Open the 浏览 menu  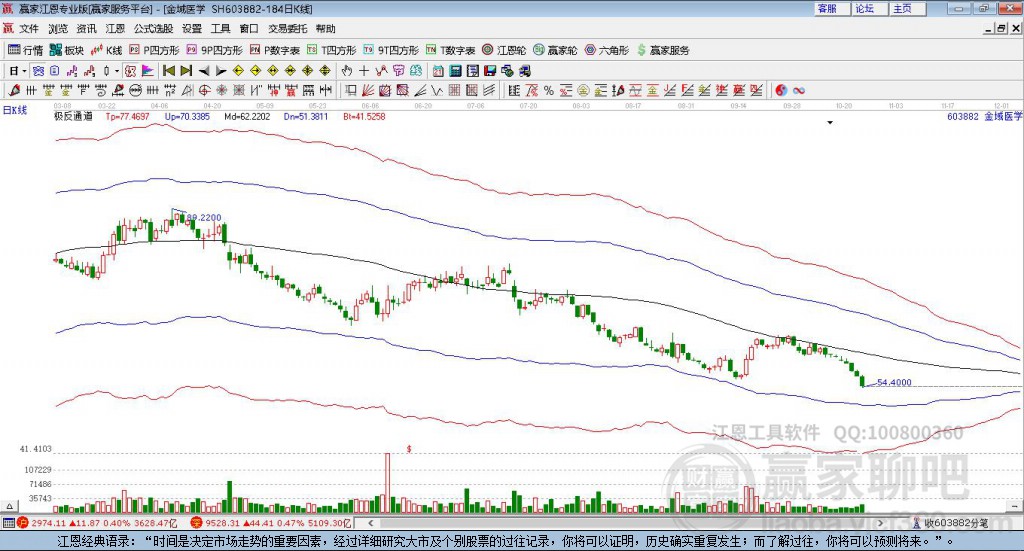[57, 29]
